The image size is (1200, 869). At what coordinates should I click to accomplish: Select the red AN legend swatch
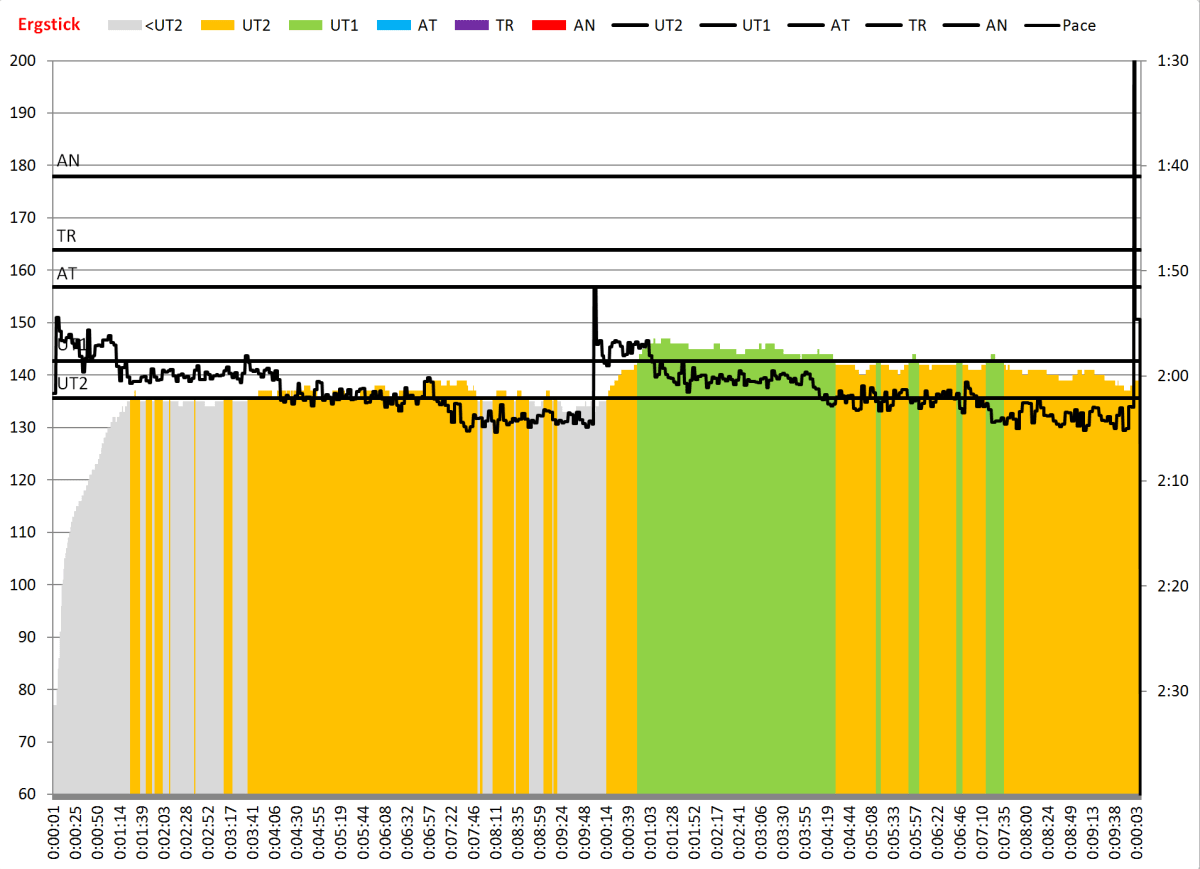click(549, 25)
